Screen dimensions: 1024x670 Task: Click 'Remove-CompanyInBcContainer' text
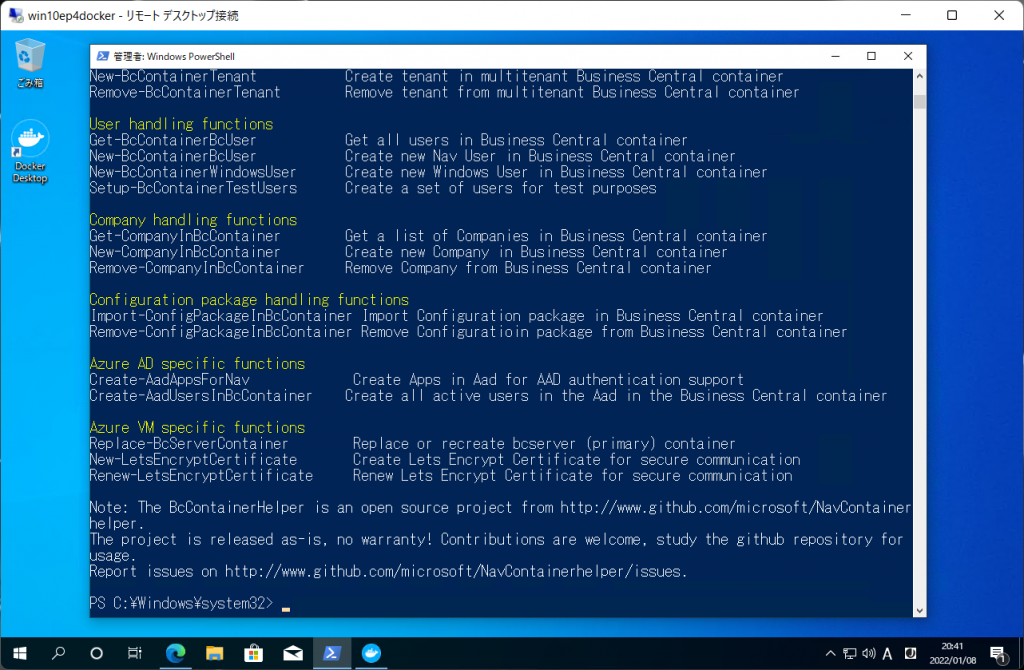[197, 268]
